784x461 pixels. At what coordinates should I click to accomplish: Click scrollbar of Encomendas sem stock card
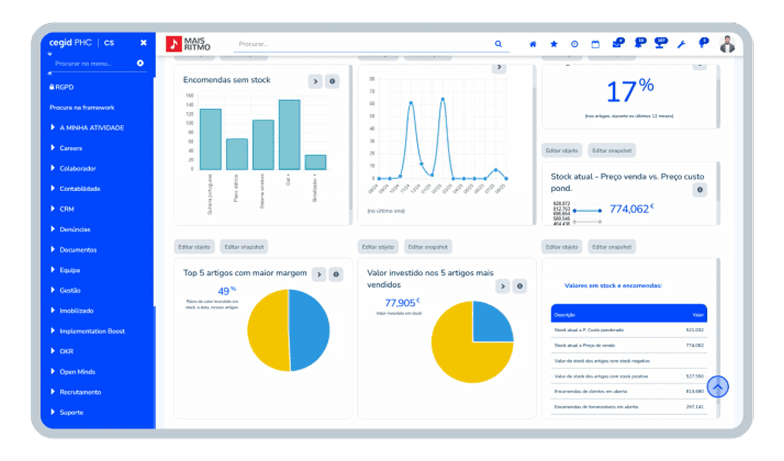click(x=350, y=138)
